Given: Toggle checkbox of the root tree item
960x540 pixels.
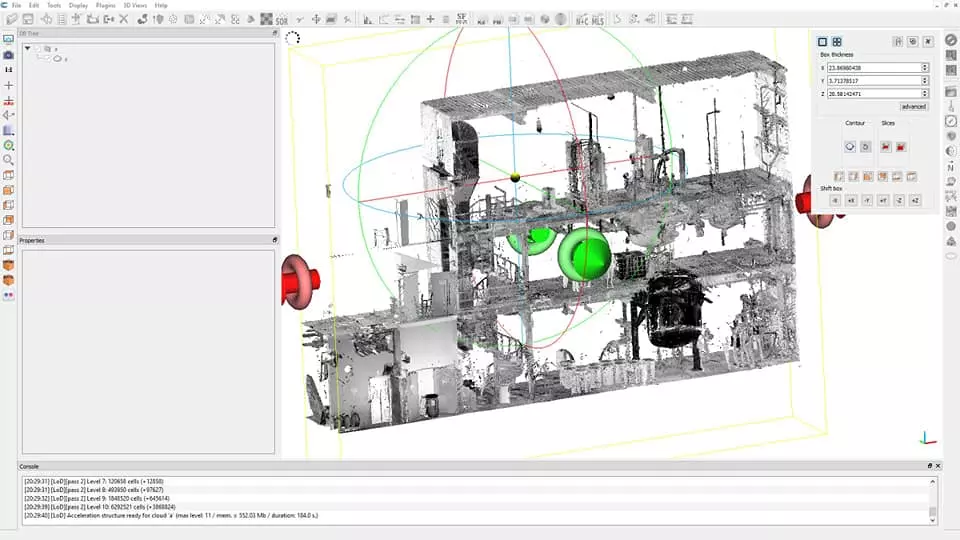Looking at the screenshot, I should pos(38,48).
